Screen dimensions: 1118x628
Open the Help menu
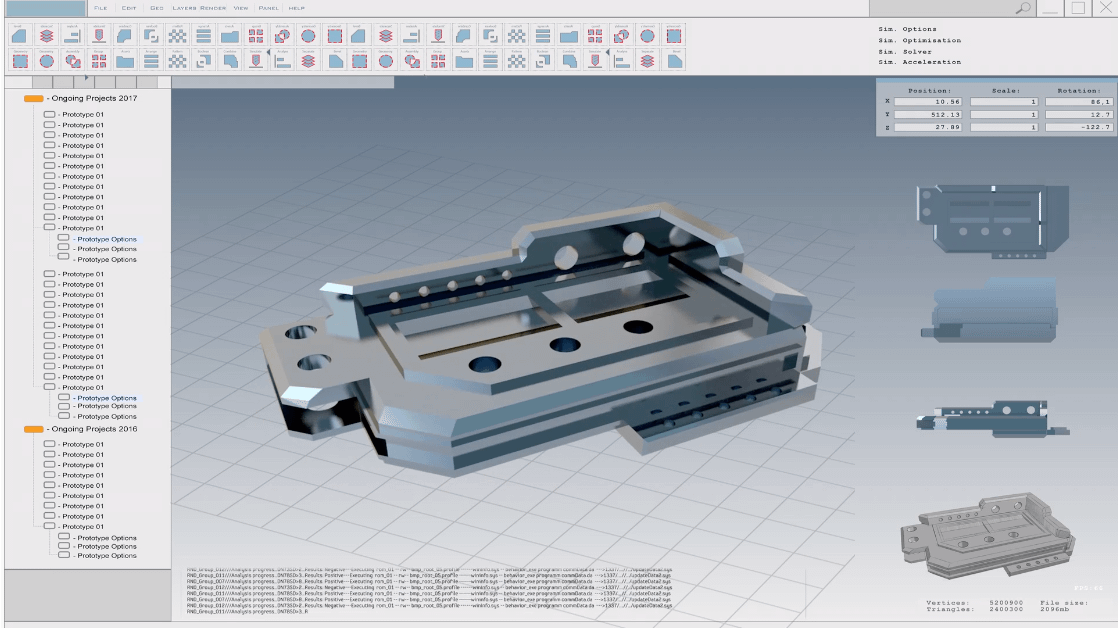(296, 8)
